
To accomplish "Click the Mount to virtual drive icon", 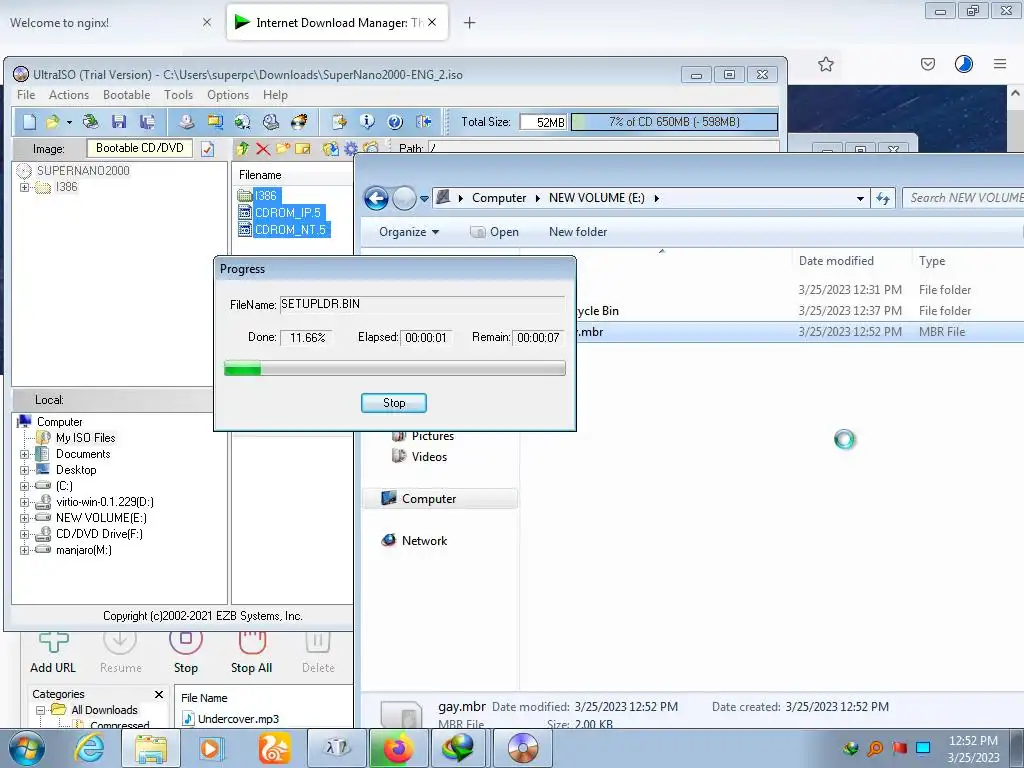I will click(270, 121).
